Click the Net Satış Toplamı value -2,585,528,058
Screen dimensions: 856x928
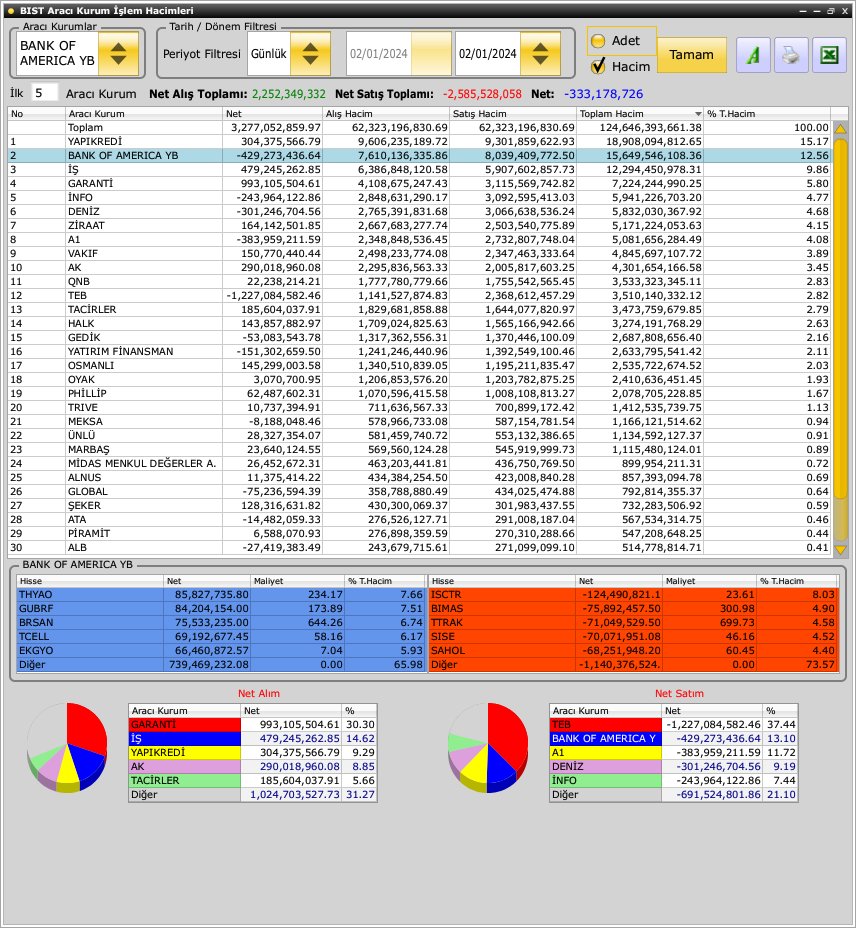(x=482, y=94)
